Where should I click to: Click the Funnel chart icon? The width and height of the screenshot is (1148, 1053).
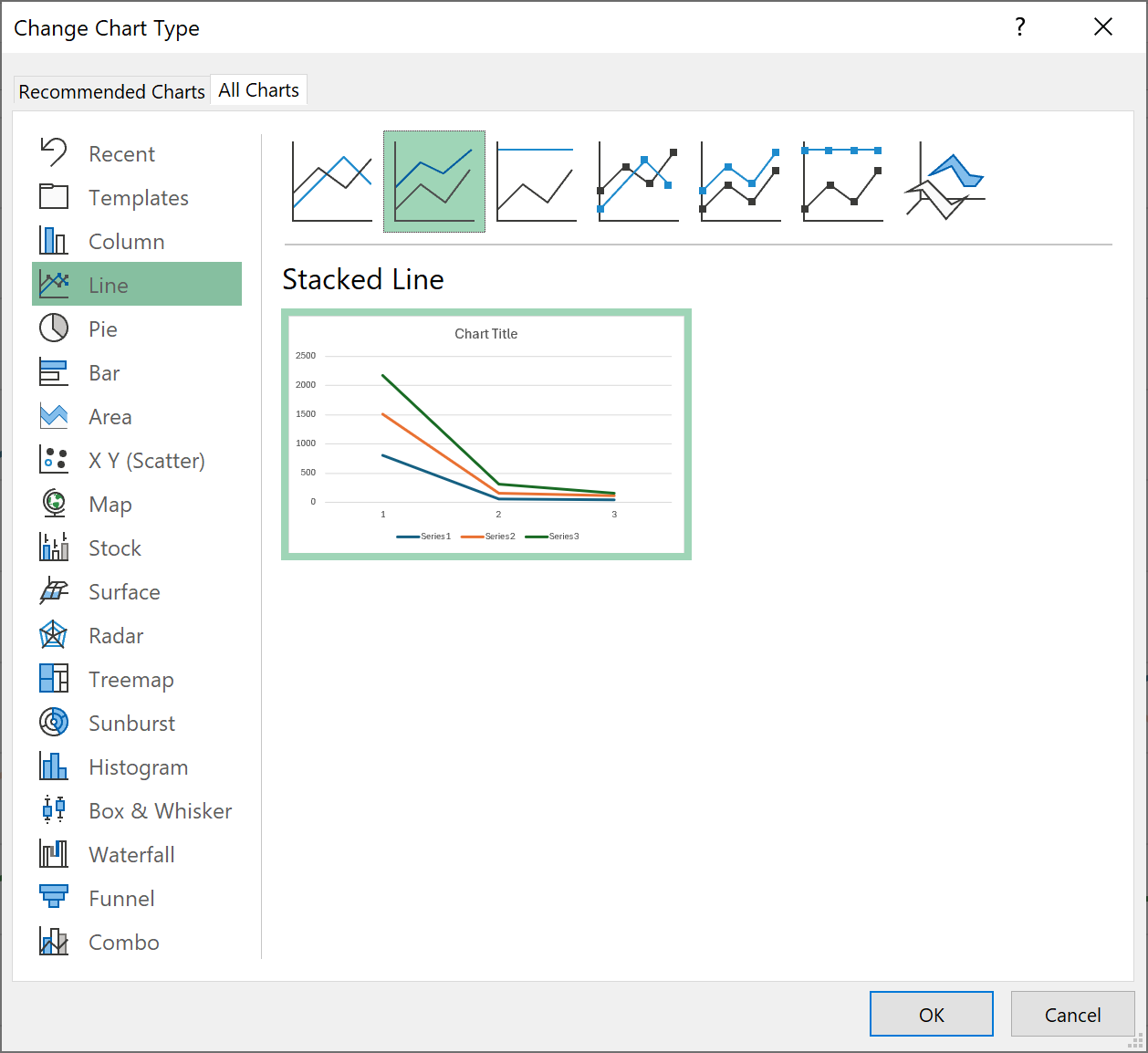pyautogui.click(x=54, y=897)
